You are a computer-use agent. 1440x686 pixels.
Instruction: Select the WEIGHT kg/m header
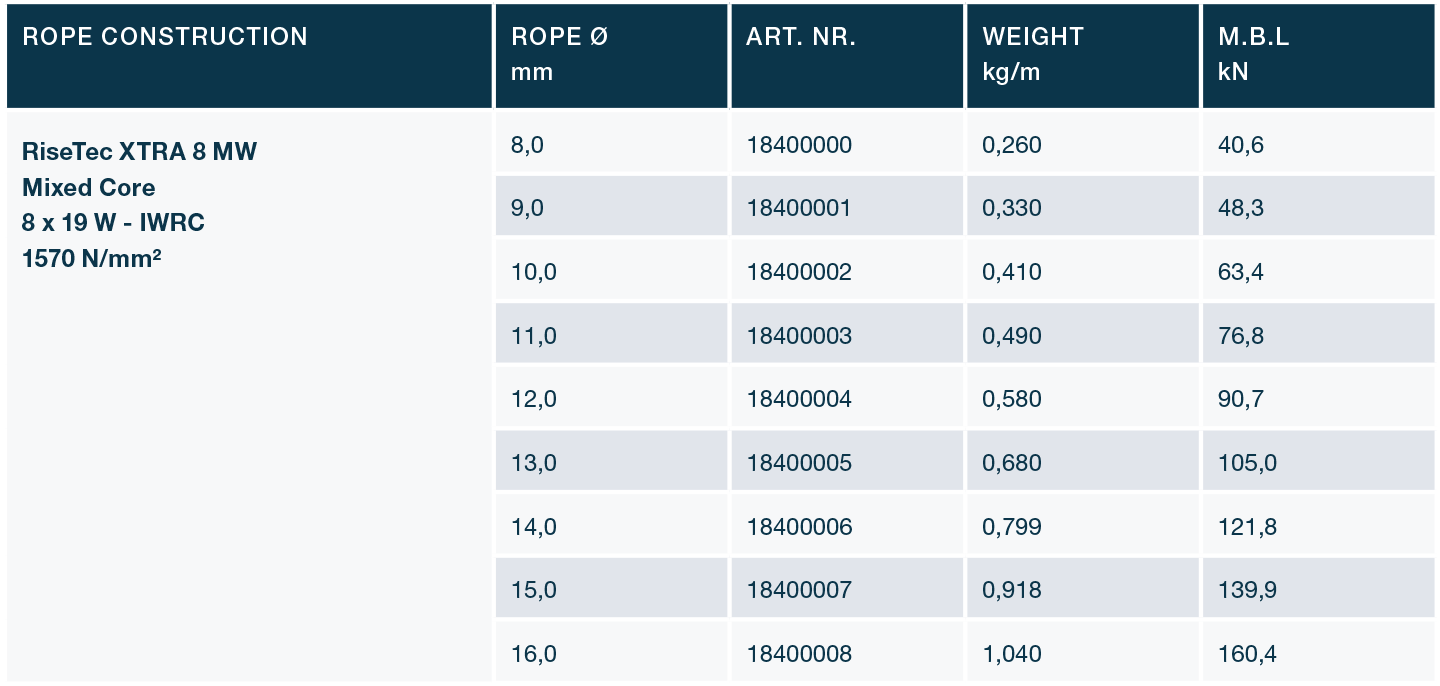coord(1033,55)
